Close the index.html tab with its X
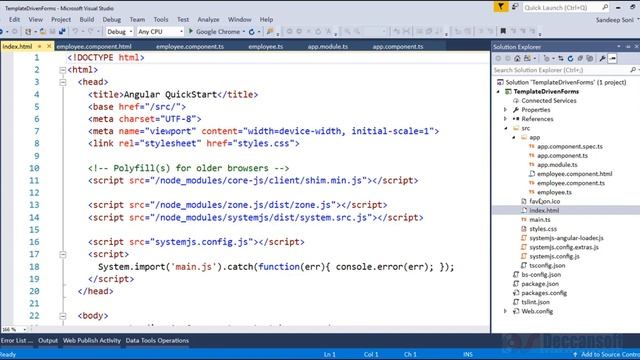The image size is (640, 360). click(x=49, y=46)
